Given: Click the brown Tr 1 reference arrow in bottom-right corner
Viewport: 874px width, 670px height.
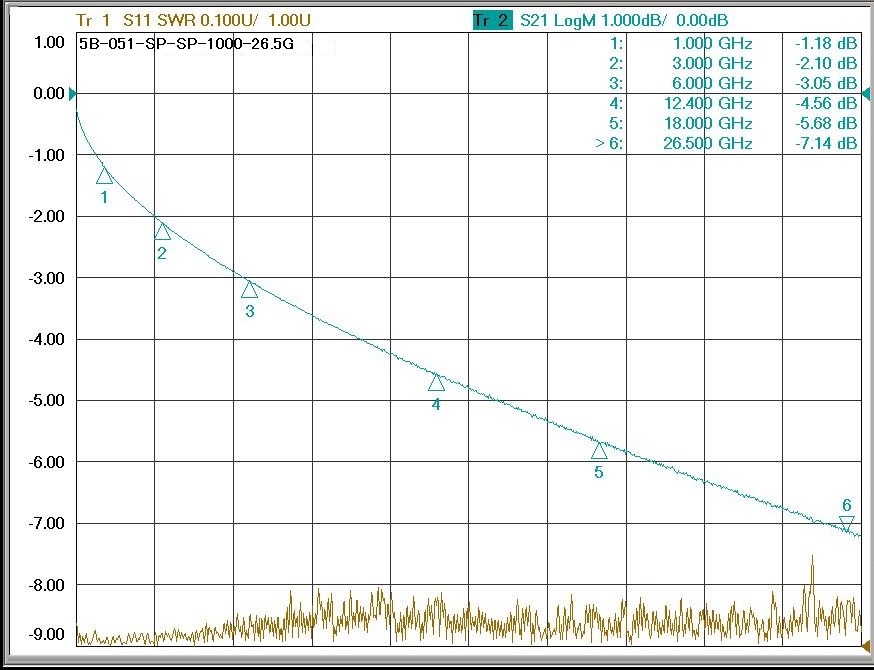Looking at the screenshot, I should pyautogui.click(x=867, y=647).
